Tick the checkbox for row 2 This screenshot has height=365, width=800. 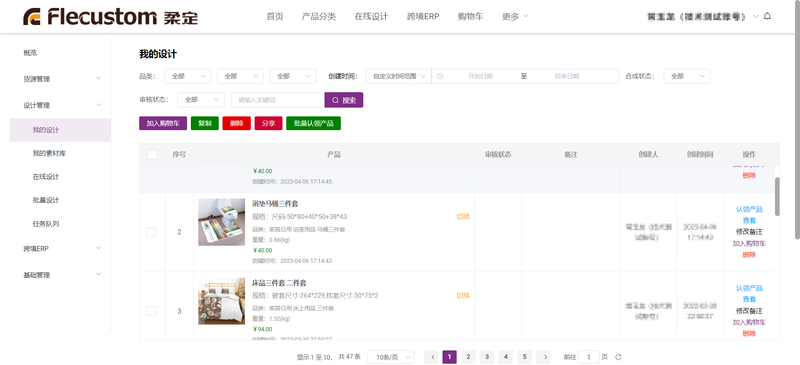(152, 232)
